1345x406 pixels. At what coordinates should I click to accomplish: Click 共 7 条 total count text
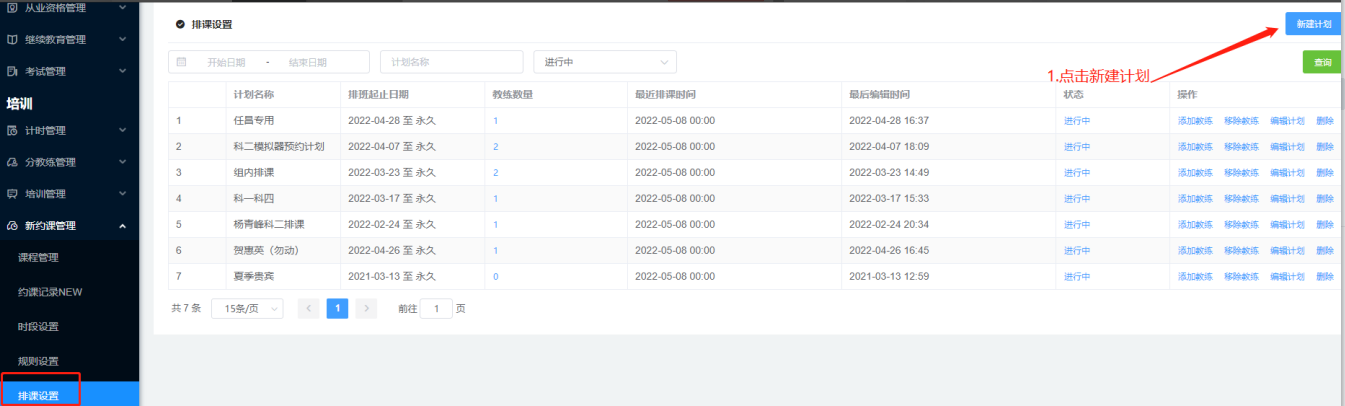[186, 309]
